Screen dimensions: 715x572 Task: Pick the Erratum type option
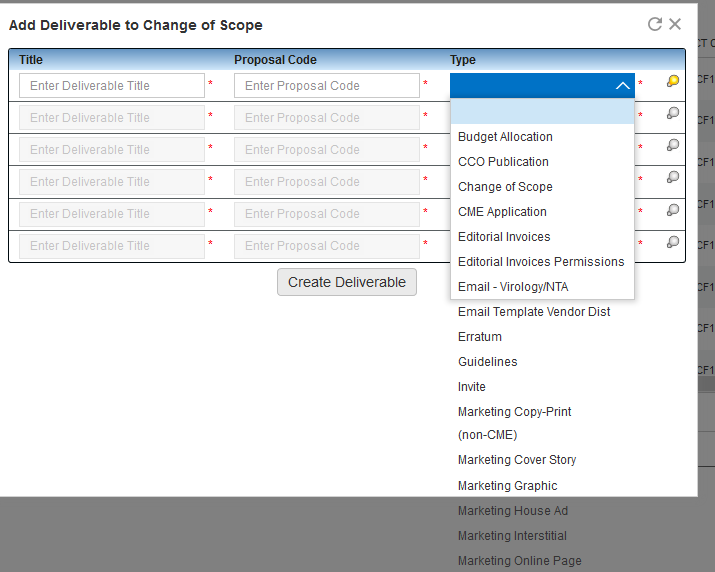[x=477, y=337]
